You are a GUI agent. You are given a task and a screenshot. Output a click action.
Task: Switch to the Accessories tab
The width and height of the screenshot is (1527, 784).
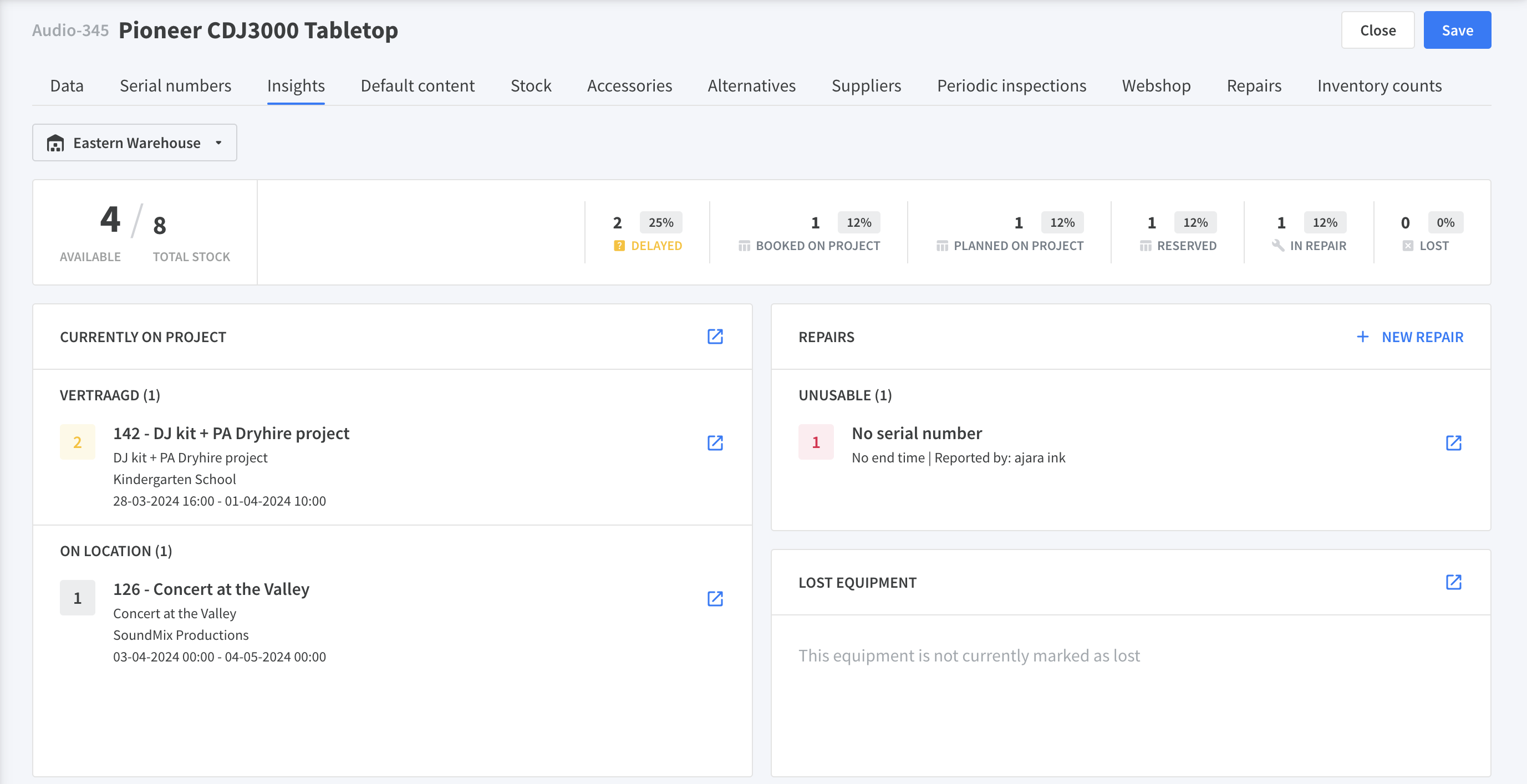[x=629, y=85]
